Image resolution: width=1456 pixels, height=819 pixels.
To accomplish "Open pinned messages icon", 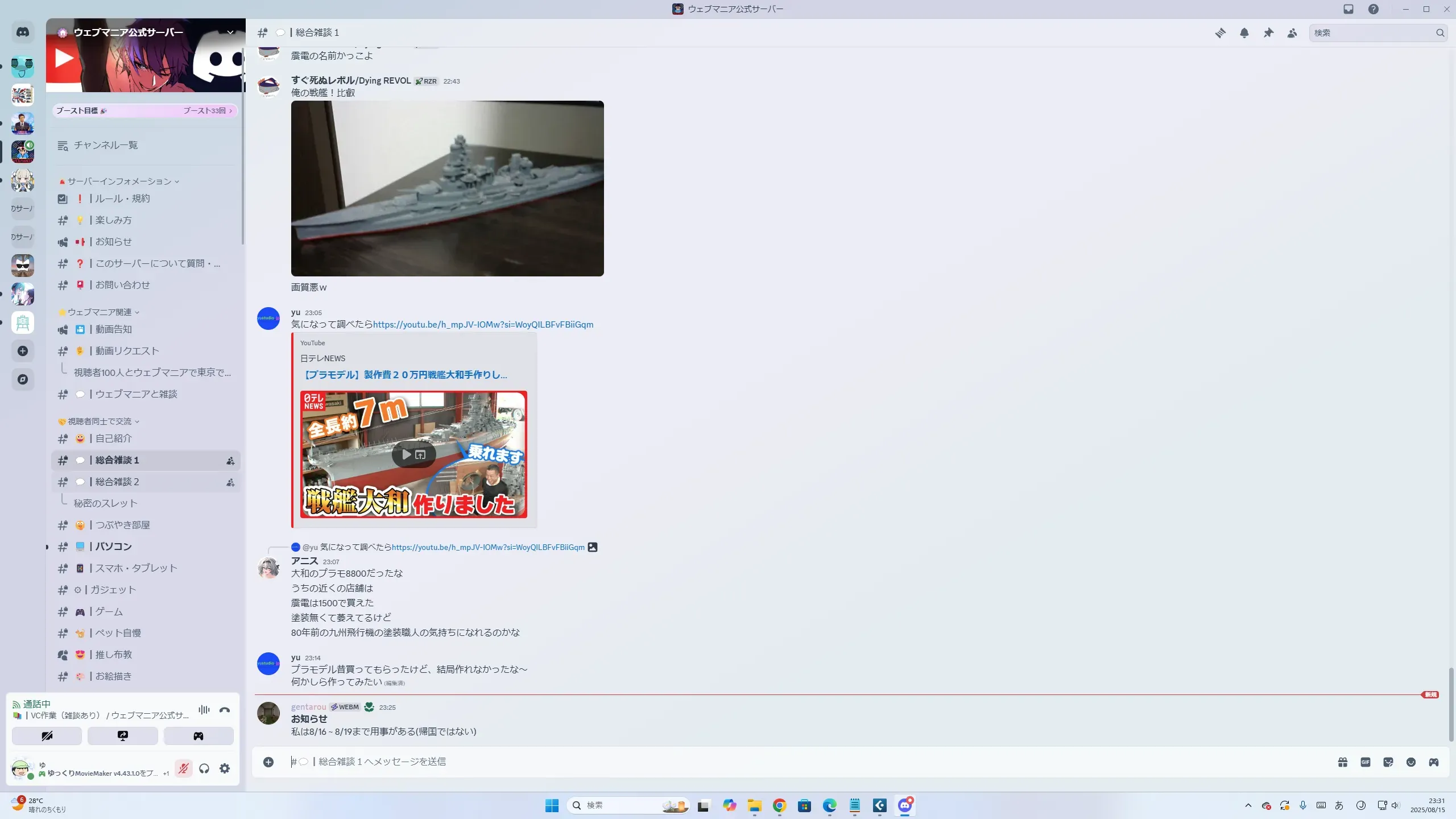I will pos(1268,33).
